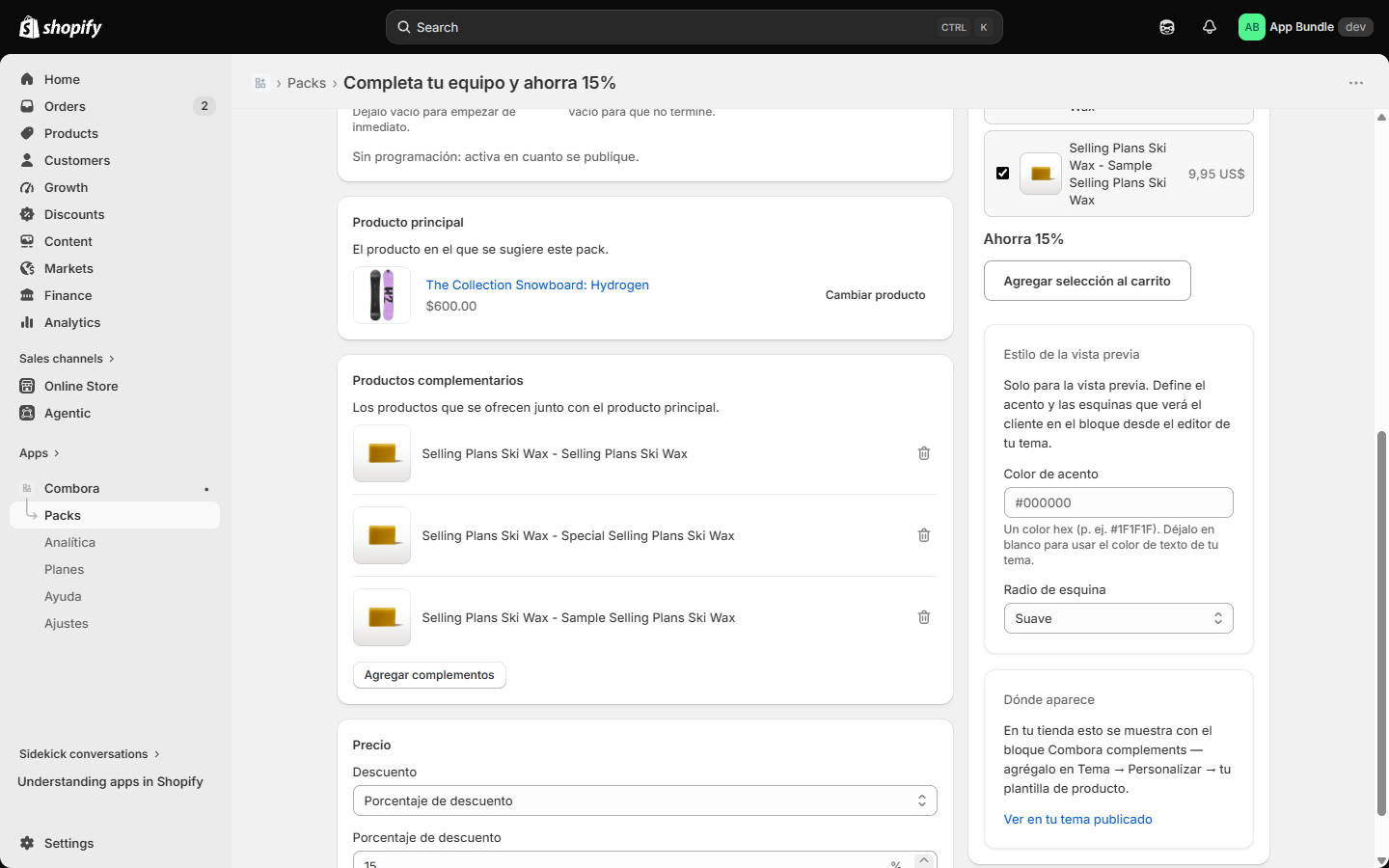1389x868 pixels.
Task: Expand the Apps section
Action: coord(40,453)
